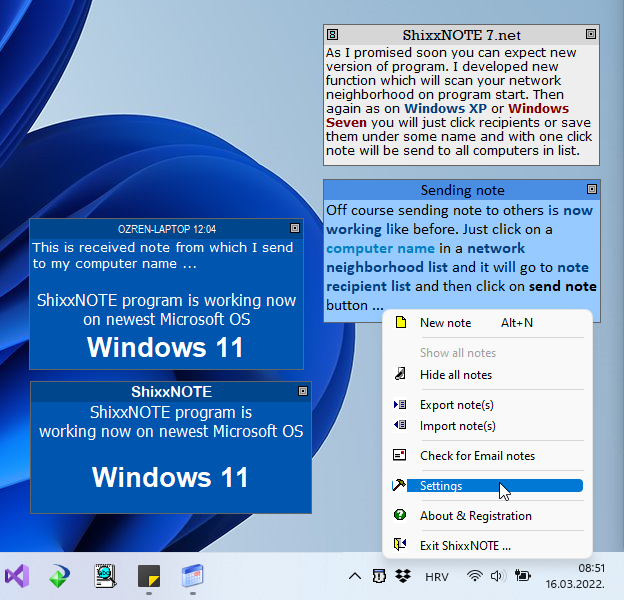Click the Exit ShixxNOTE door icon

point(400,544)
